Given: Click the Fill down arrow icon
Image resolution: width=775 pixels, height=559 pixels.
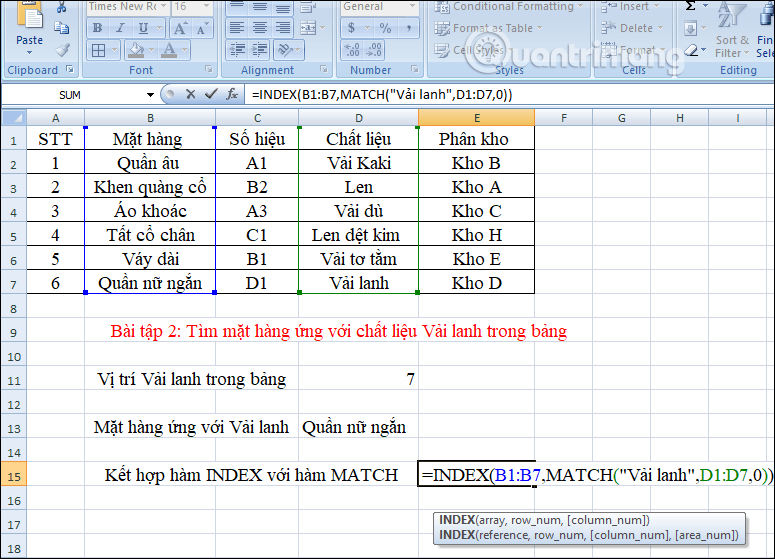Looking at the screenshot, I should tap(691, 28).
